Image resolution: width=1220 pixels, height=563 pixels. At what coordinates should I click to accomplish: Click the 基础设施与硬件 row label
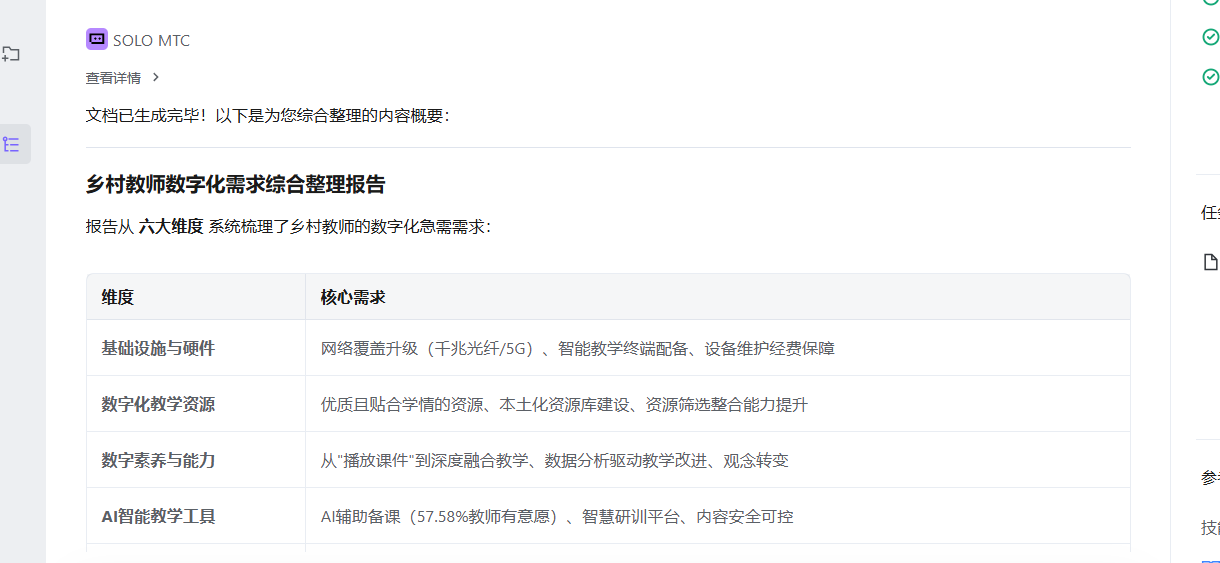tap(158, 348)
